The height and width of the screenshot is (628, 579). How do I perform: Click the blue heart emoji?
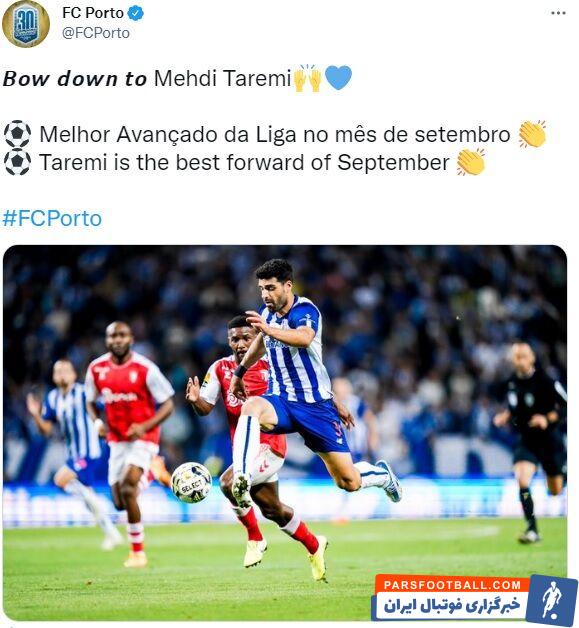coord(338,77)
